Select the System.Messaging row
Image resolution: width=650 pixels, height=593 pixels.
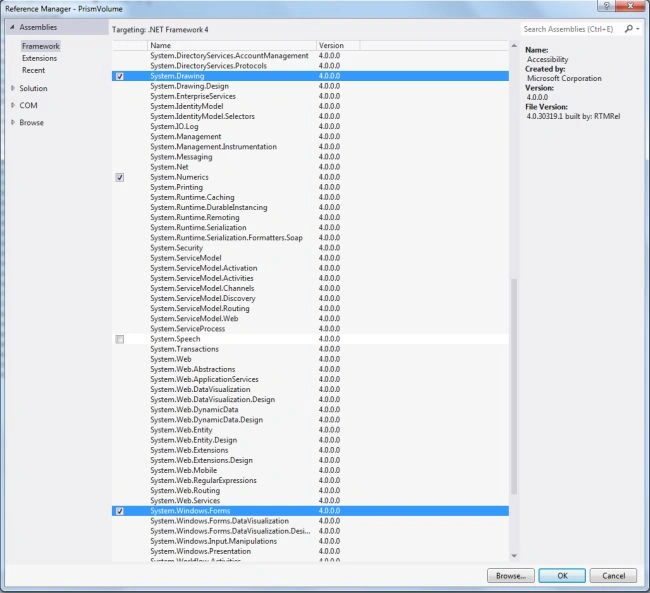[310, 157]
